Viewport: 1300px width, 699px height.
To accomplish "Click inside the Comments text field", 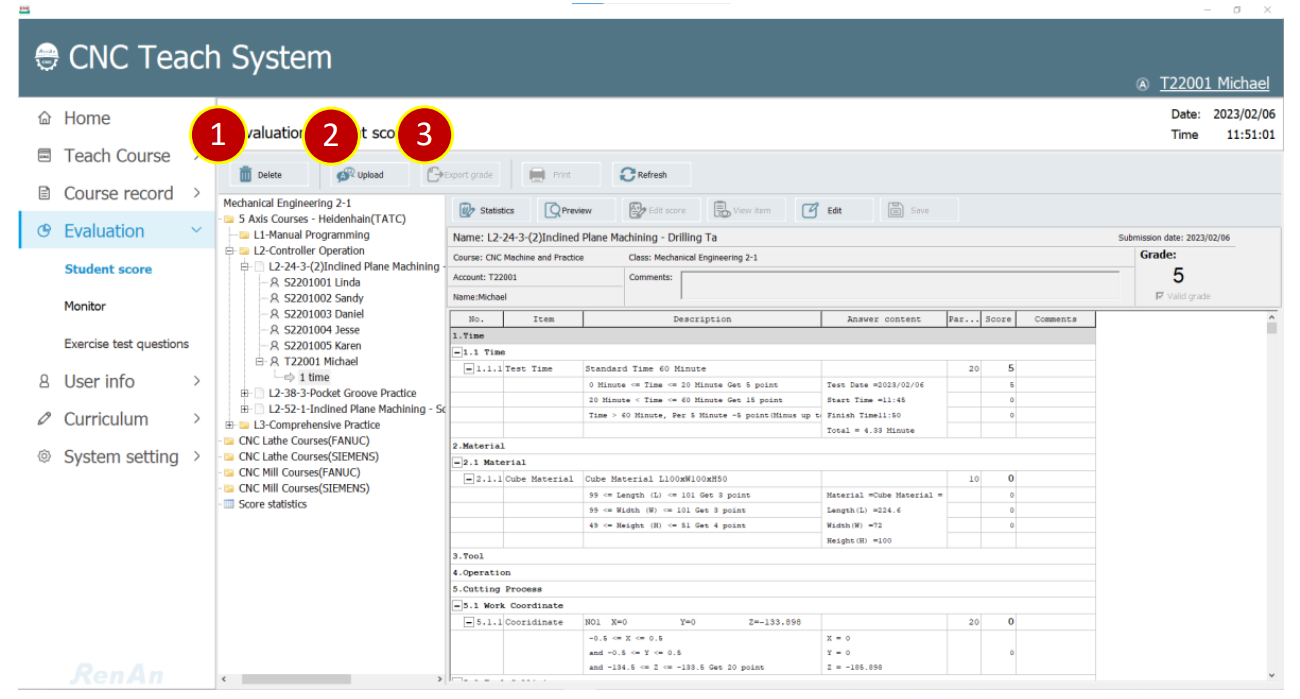I will click(901, 285).
